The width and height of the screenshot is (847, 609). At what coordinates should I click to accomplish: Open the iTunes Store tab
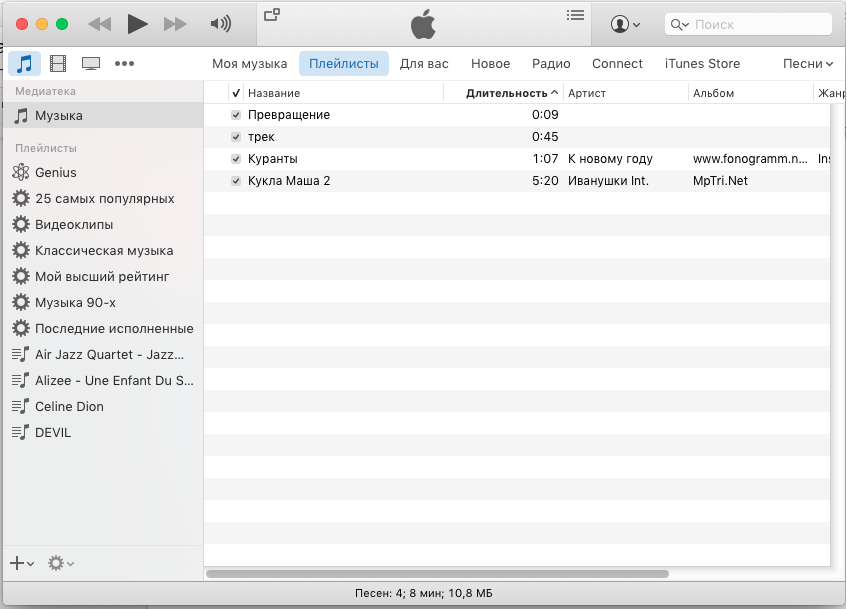[702, 64]
